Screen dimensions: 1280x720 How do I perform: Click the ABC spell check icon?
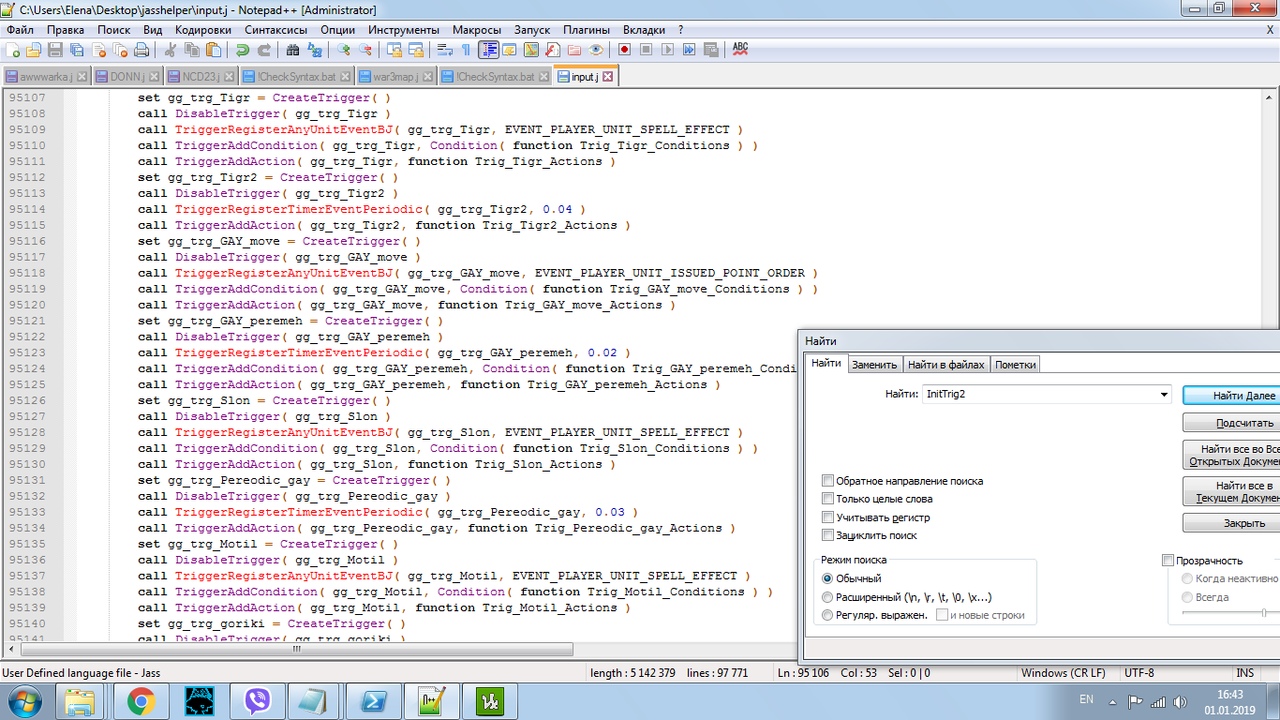(740, 48)
